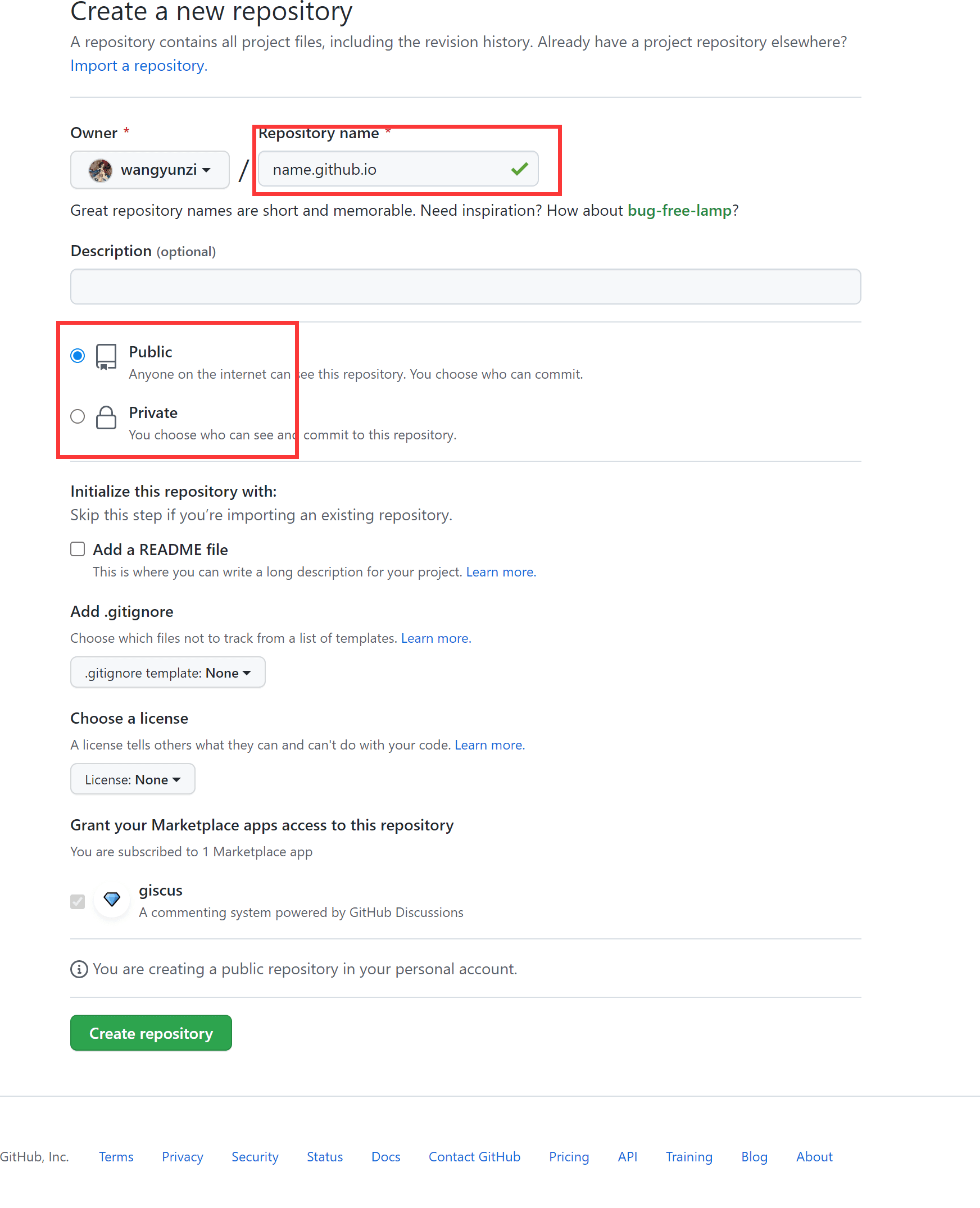The image size is (980, 1208).
Task: Toggle the giscus Marketplace app checkbox
Action: click(x=78, y=901)
